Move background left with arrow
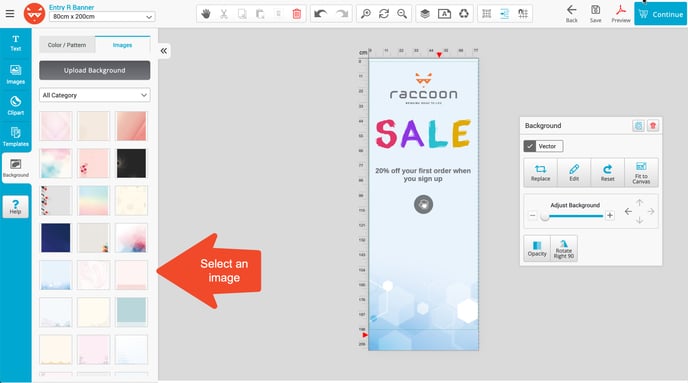Image resolution: width=688 pixels, height=383 pixels. 628,211
